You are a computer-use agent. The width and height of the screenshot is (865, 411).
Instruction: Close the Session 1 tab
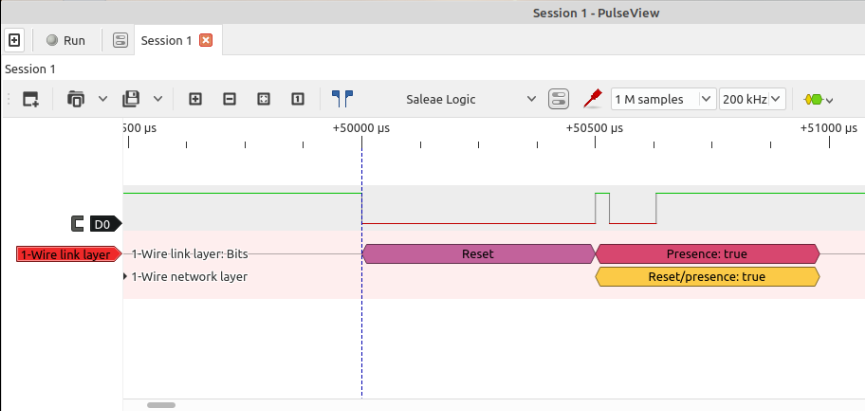(x=206, y=40)
